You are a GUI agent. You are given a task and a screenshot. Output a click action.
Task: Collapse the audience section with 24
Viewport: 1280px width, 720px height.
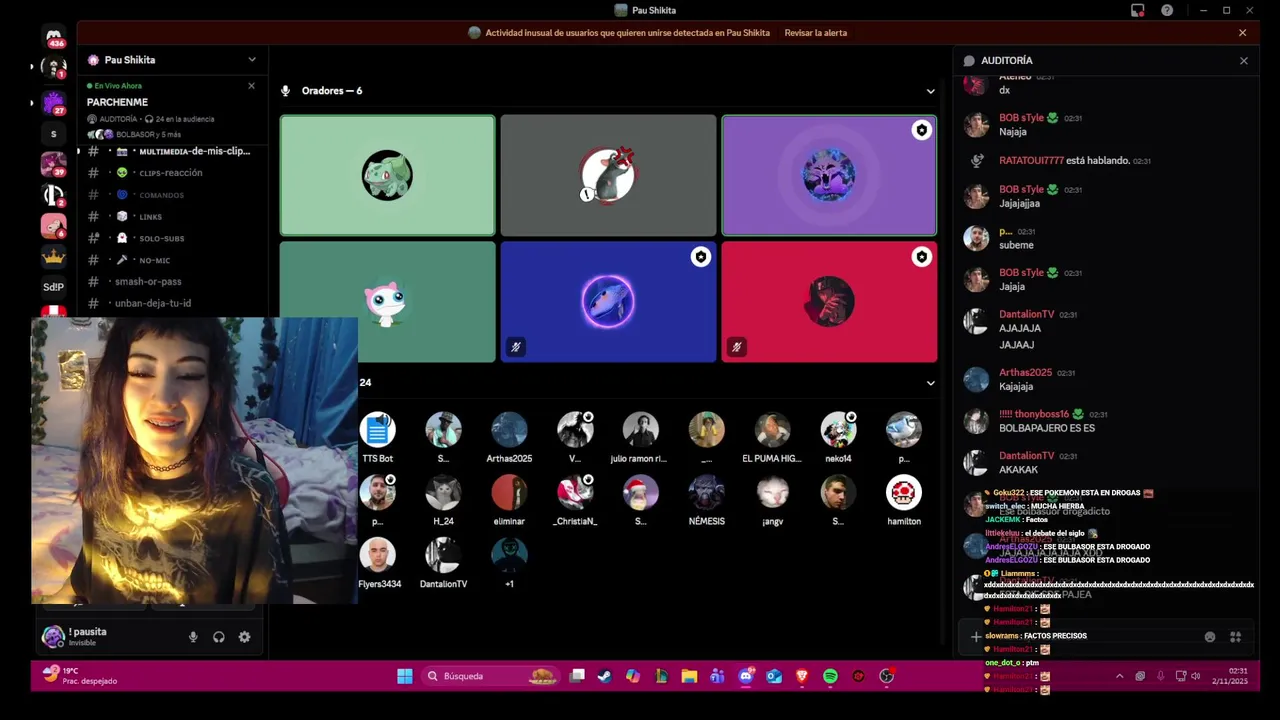(930, 383)
